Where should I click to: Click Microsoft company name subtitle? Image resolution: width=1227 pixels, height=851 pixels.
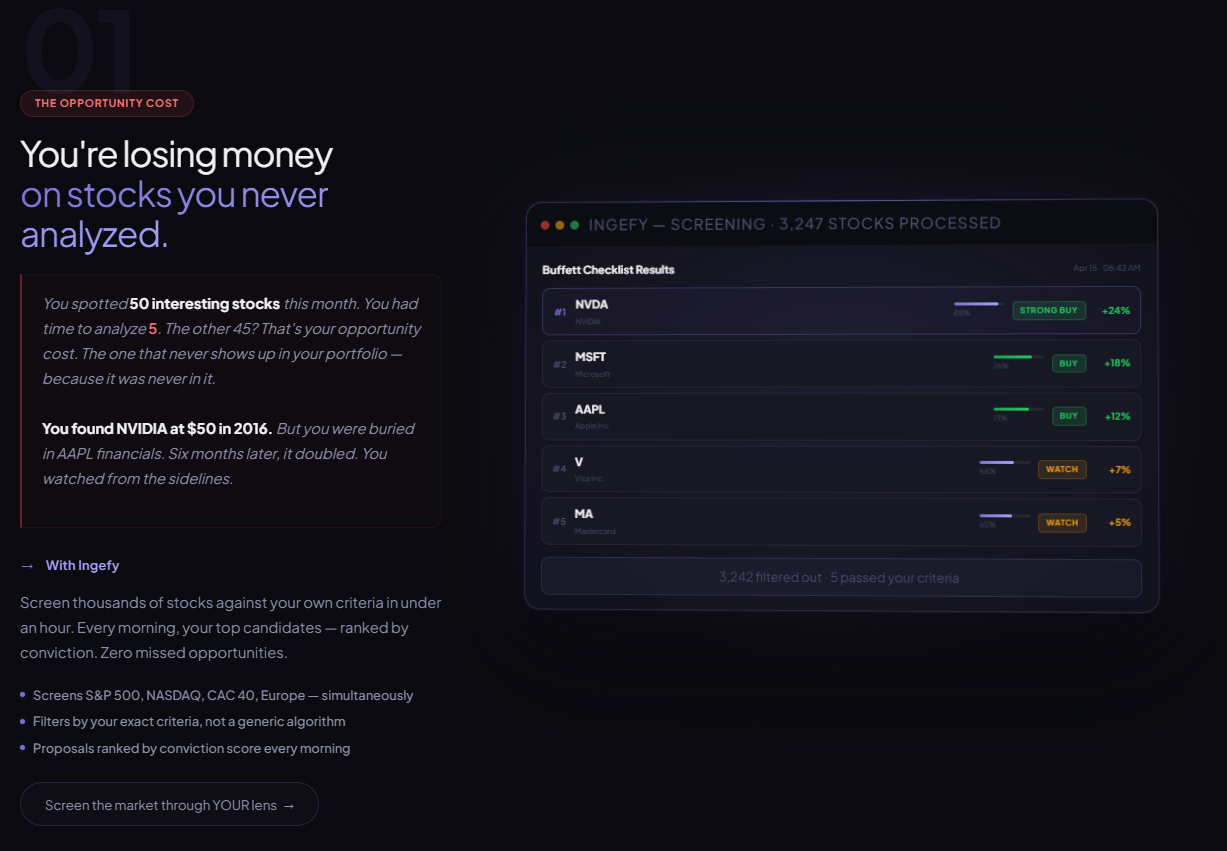[x=592, y=374]
